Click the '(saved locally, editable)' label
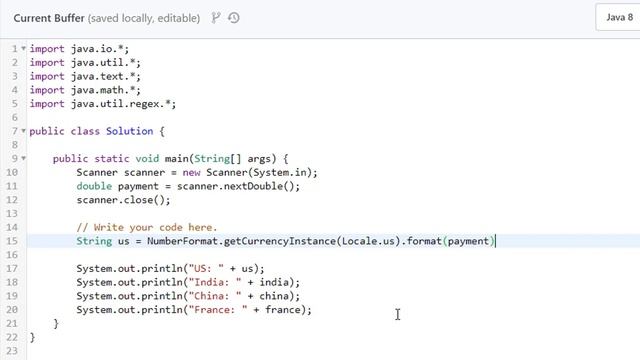Image resolution: width=640 pixels, height=360 pixels. (x=144, y=18)
